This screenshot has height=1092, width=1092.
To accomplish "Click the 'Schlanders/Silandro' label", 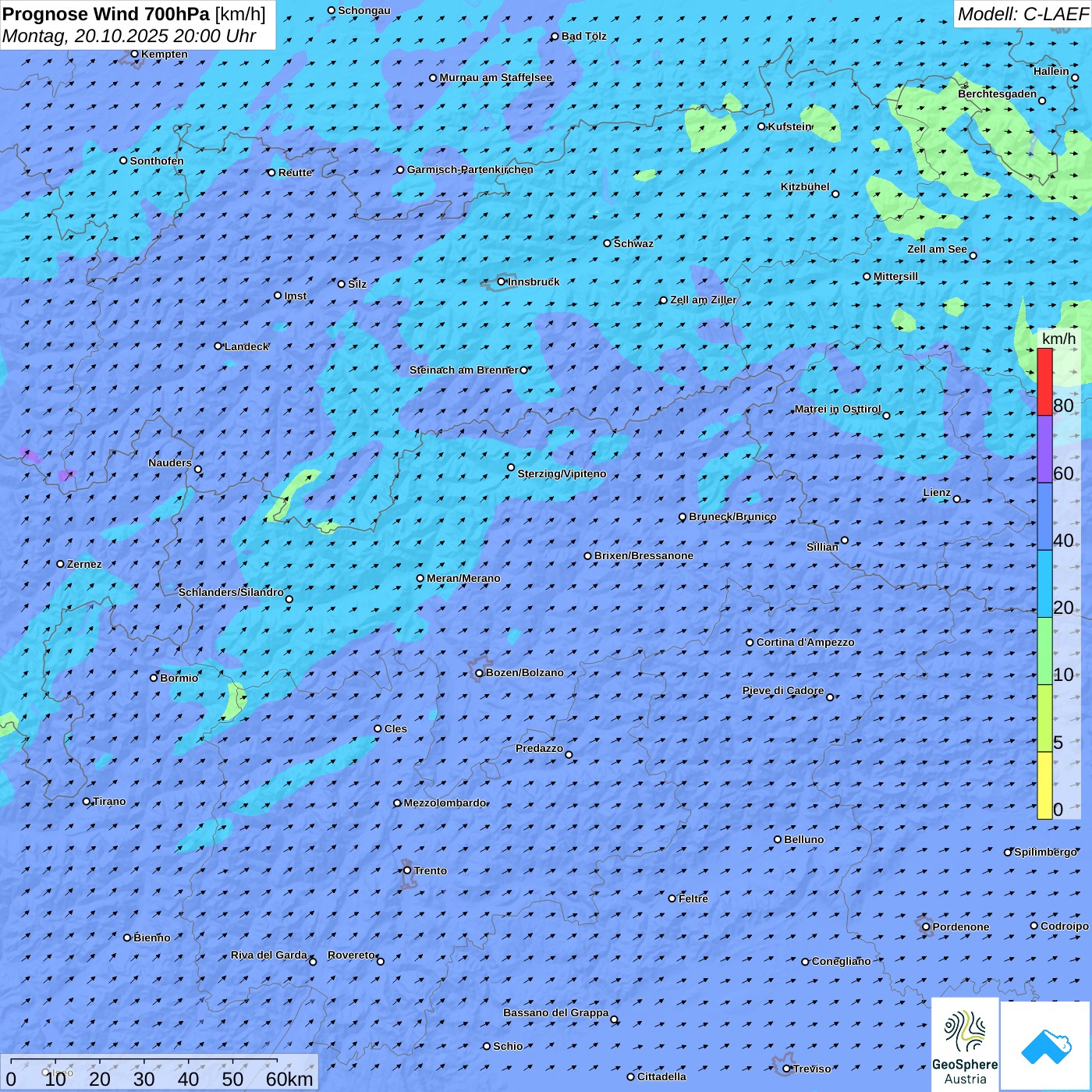I will click(231, 592).
